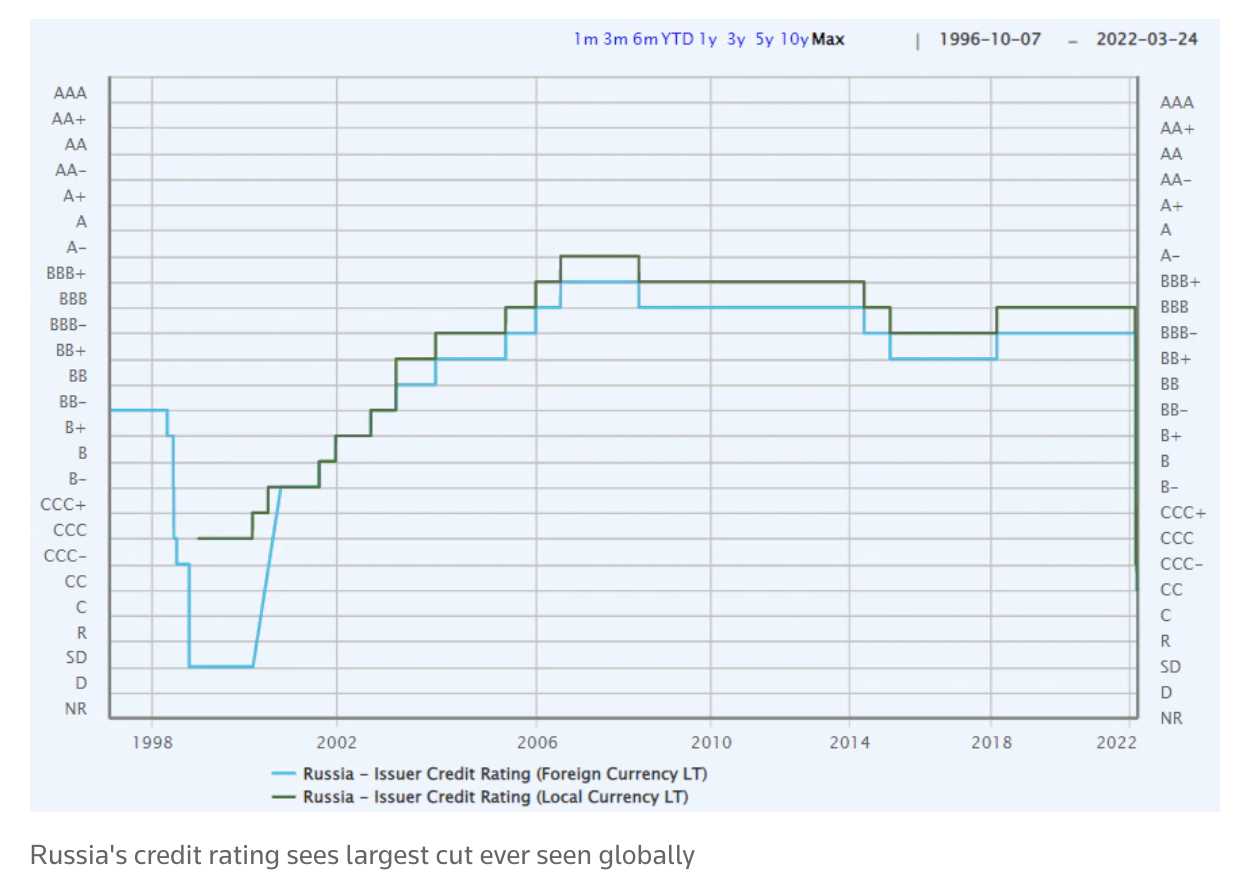Click the 2002 x-axis label

(336, 742)
